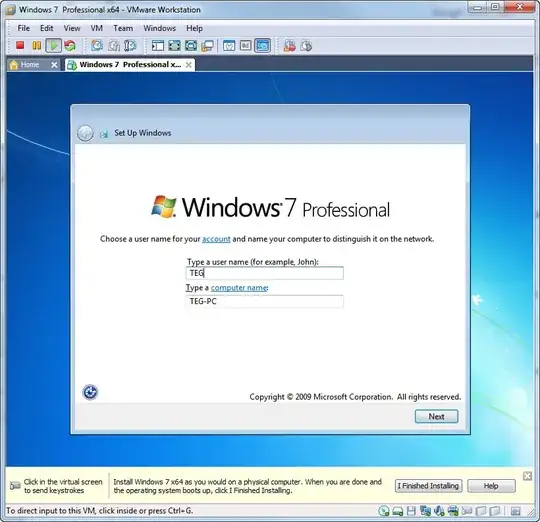
Task: Click the replay/record toolbar icon next to capture
Action: point(306,45)
